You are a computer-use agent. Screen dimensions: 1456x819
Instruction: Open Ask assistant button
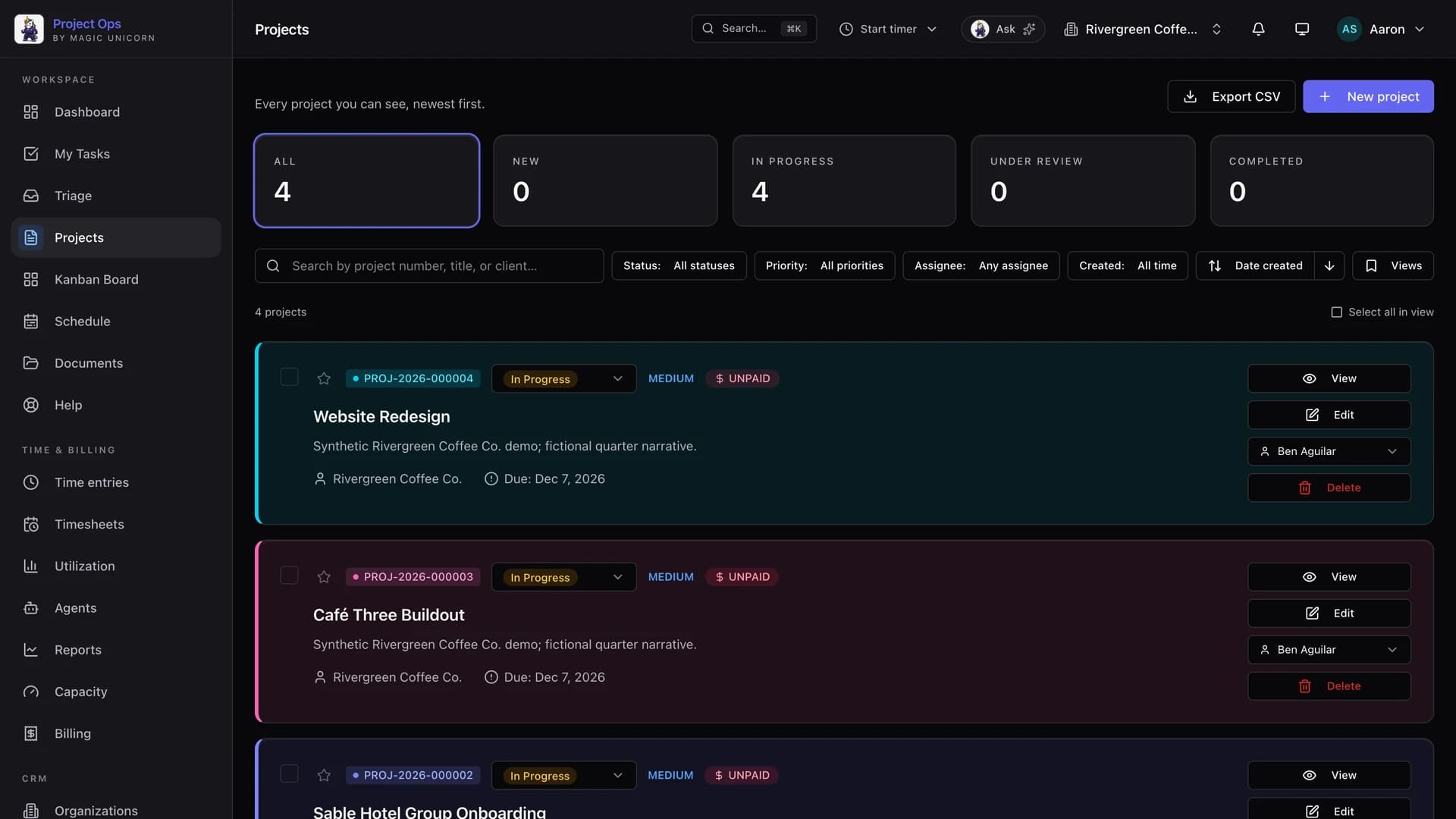1003,29
